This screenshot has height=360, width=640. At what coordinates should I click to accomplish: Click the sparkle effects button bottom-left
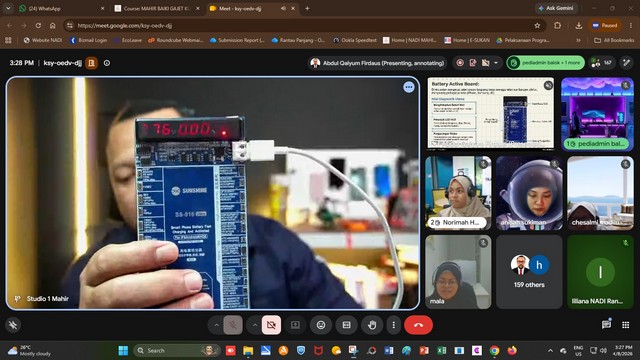coord(13,325)
